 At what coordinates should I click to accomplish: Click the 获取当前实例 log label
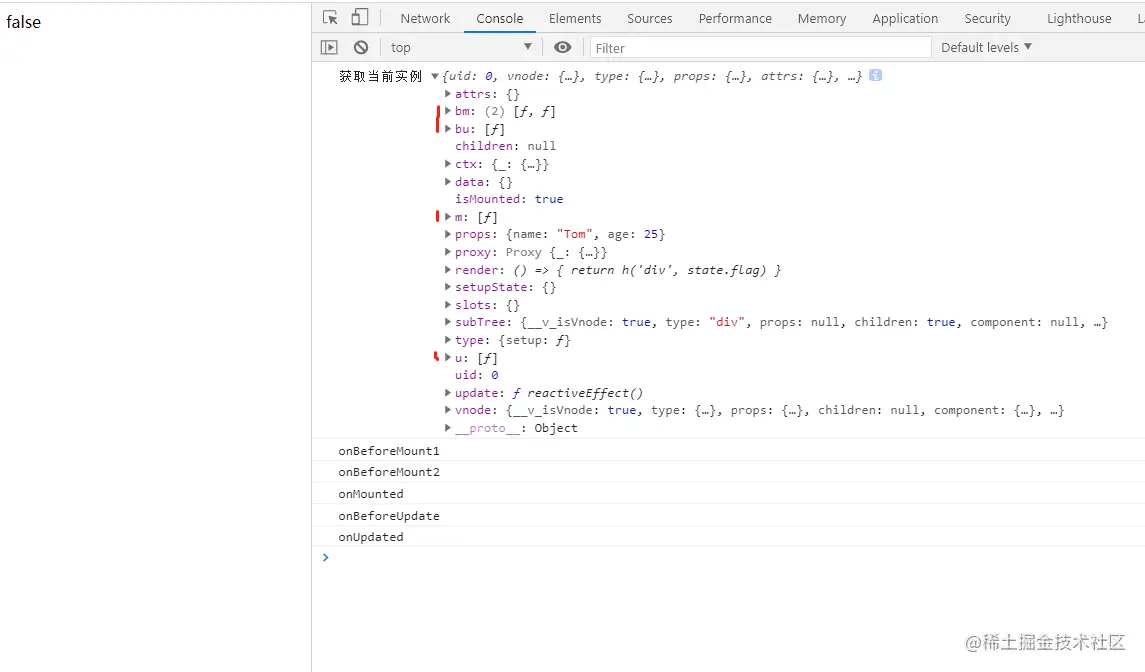[x=380, y=76]
